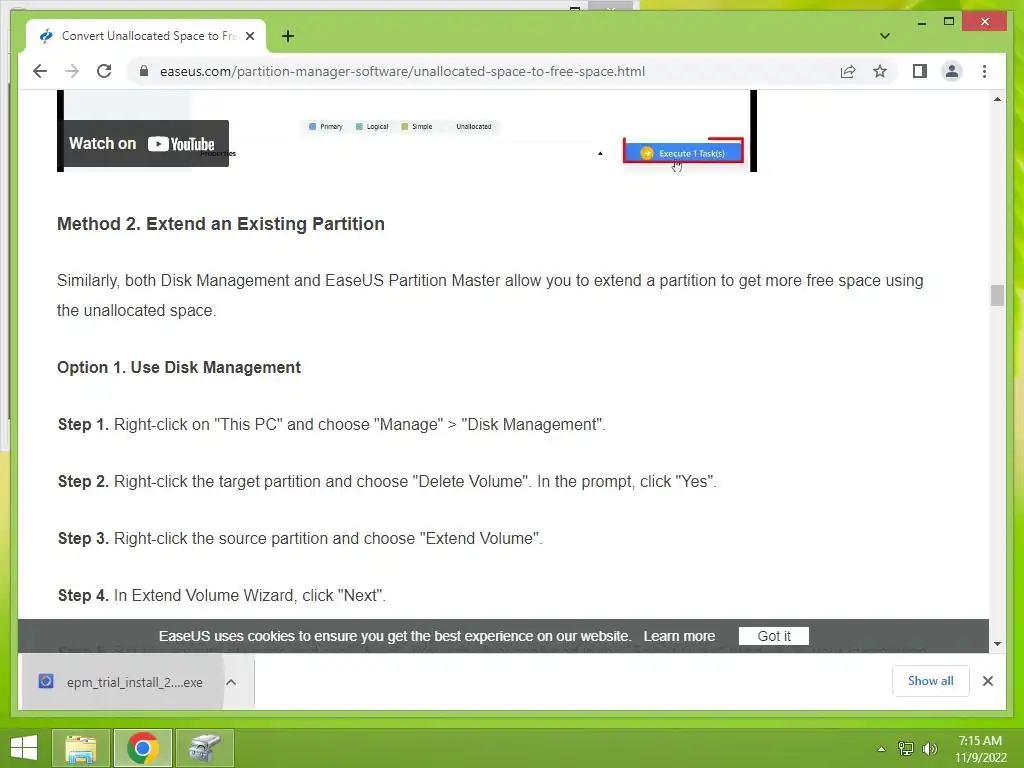Screen dimensions: 1024x768
Task: Click the Step 3 Extend Volume text
Action: (x=300, y=538)
